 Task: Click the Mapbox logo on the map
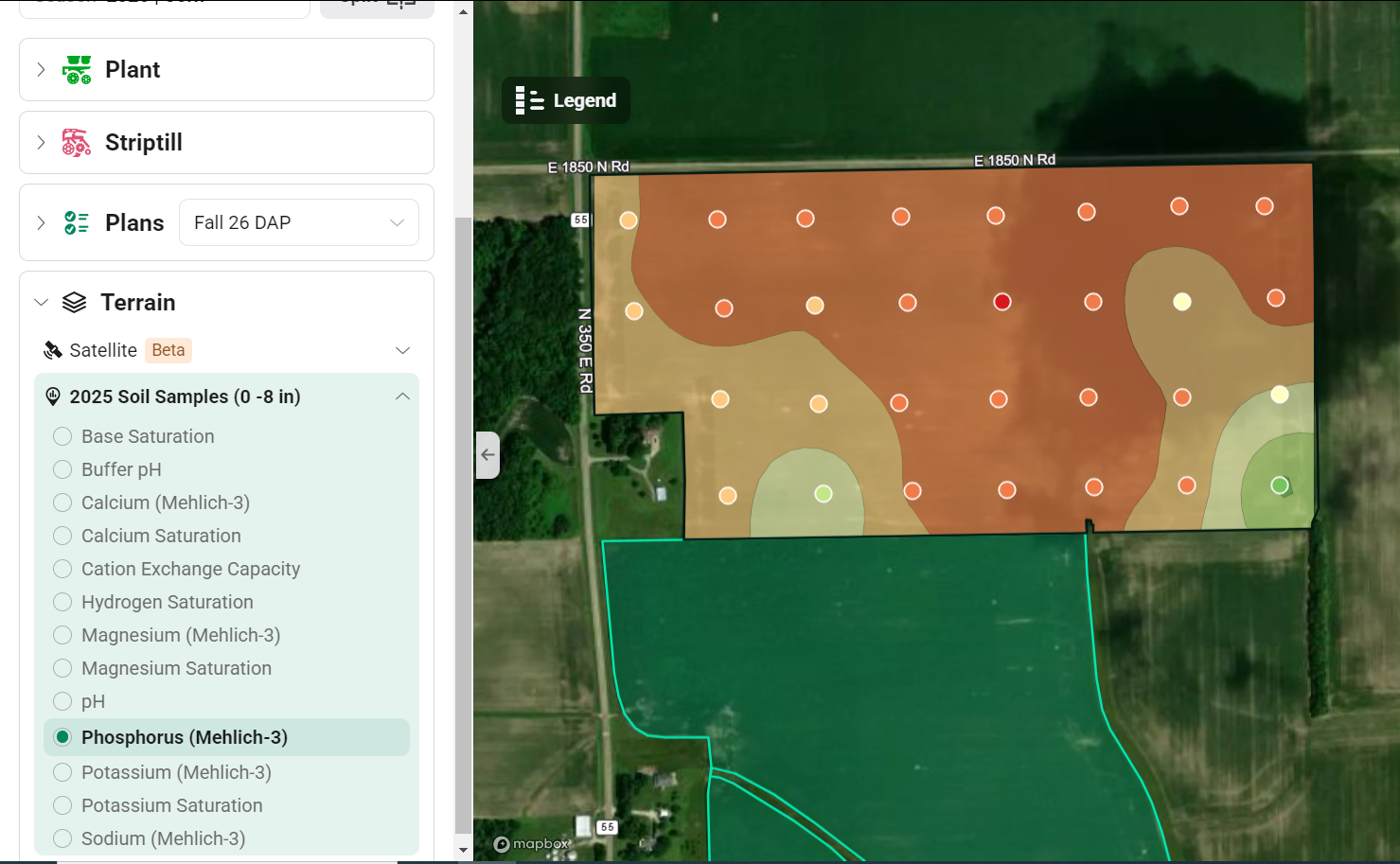tap(531, 844)
